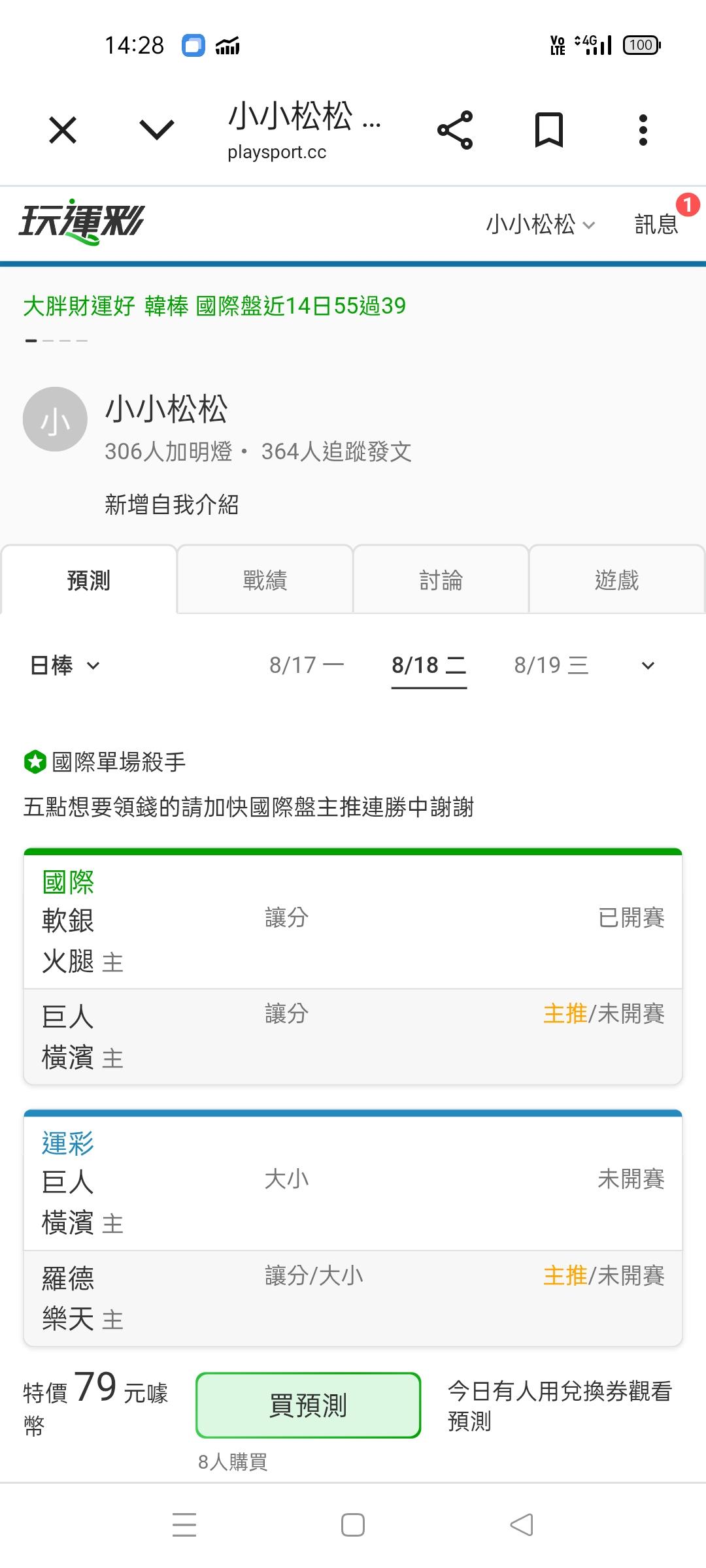Open the 玩運彩 logo homepage
706x1568 pixels.
pyautogui.click(x=82, y=221)
